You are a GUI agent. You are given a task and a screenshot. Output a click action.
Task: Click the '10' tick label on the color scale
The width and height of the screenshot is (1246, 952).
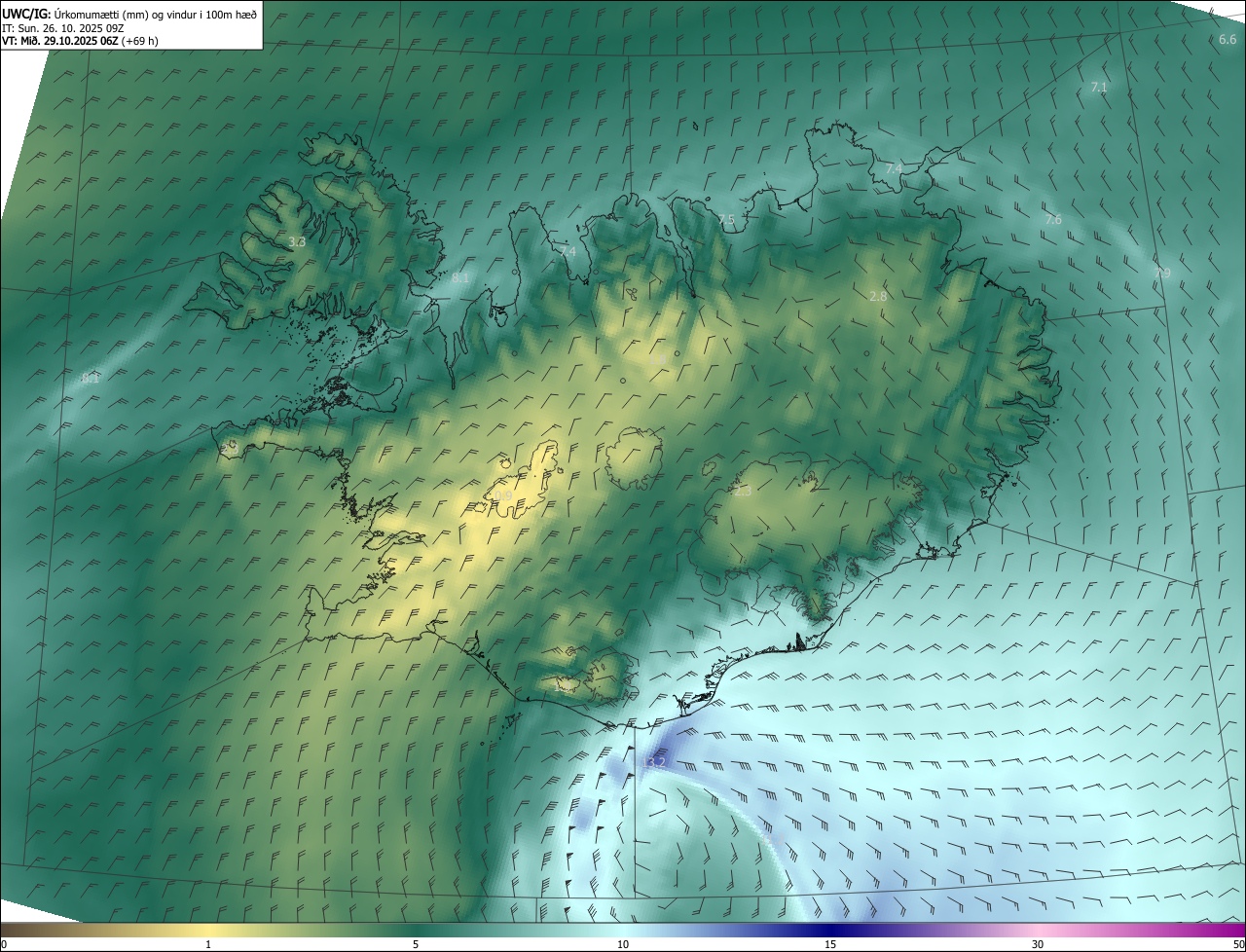pyautogui.click(x=623, y=945)
